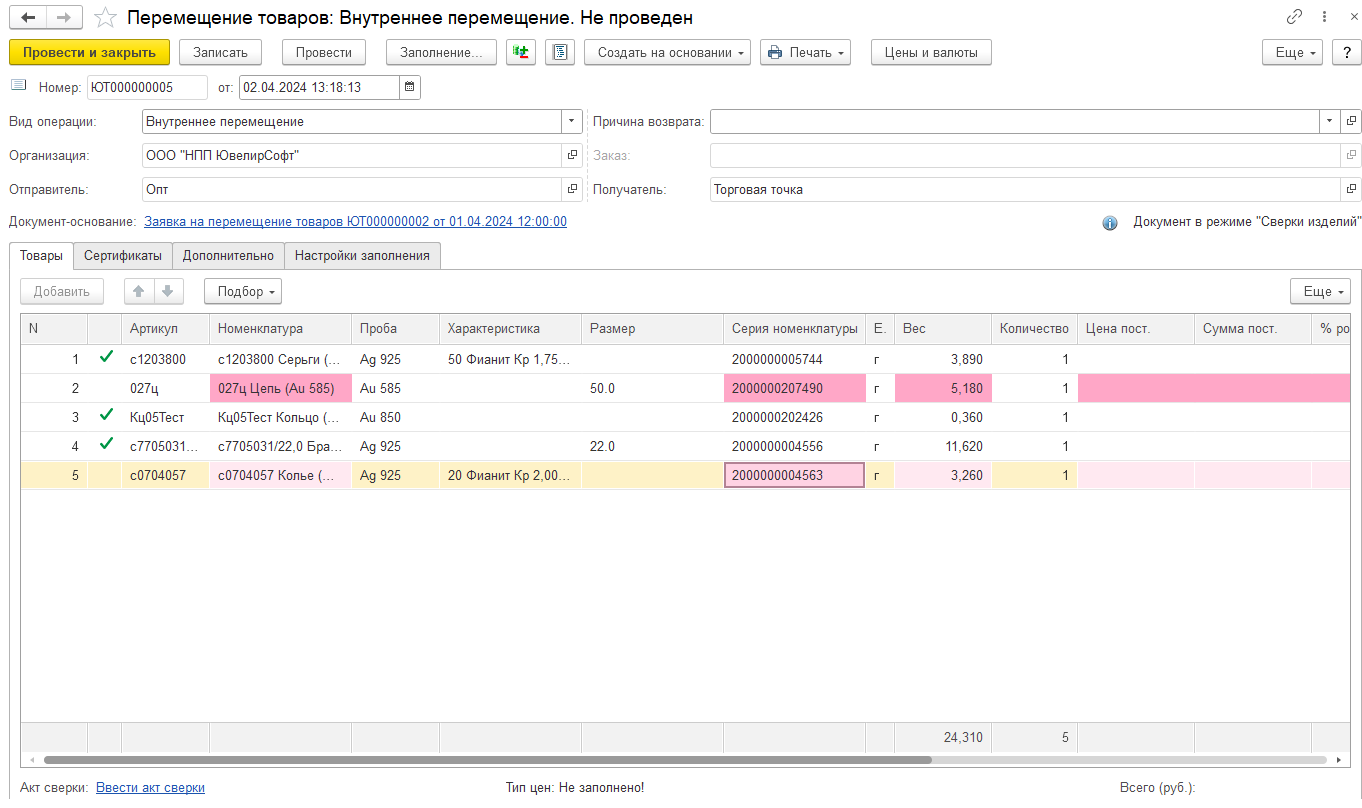Click the green plus toolbar icon
Image resolution: width=1362 pixels, height=808 pixels.
(x=521, y=52)
